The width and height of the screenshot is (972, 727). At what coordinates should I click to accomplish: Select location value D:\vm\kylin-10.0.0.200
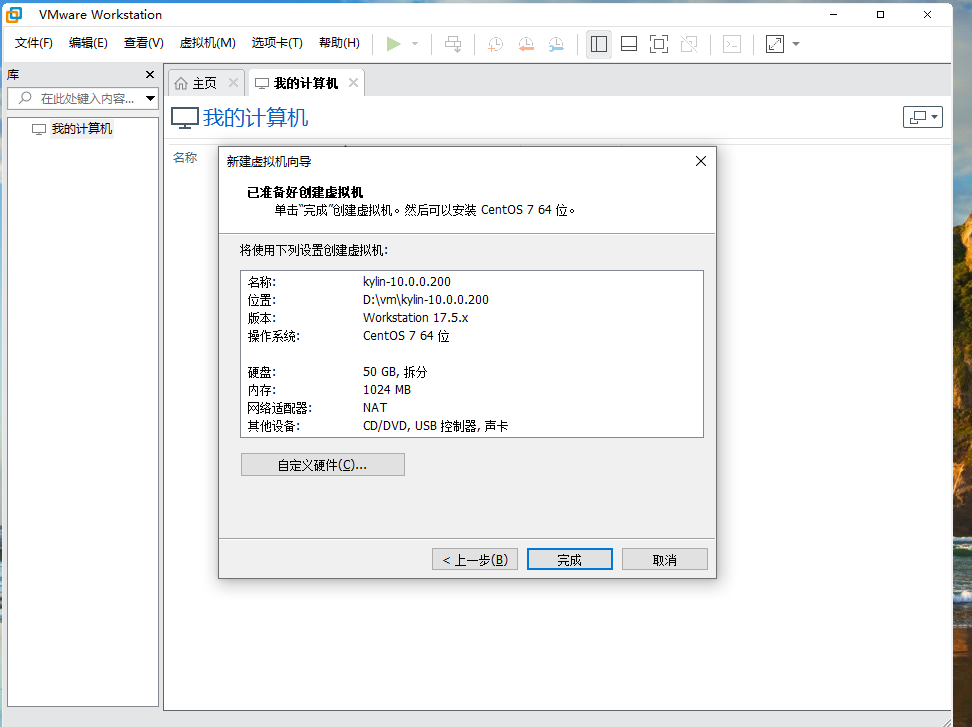click(426, 299)
